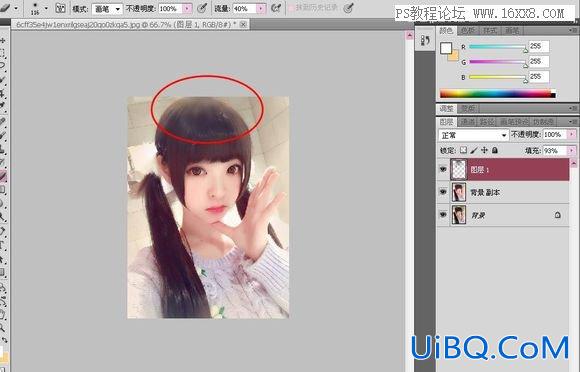The height and width of the screenshot is (372, 580).
Task: Switch to the 颜色 tab
Action: tap(446, 30)
